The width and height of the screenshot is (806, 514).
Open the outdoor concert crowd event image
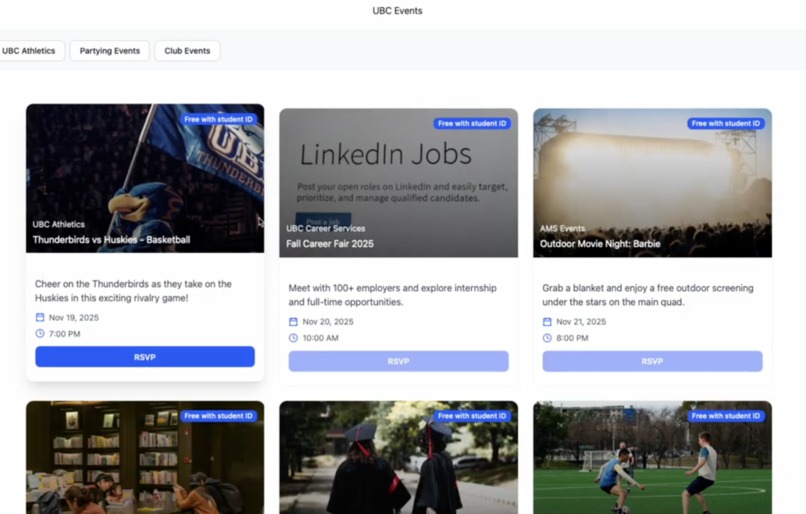[x=652, y=182]
